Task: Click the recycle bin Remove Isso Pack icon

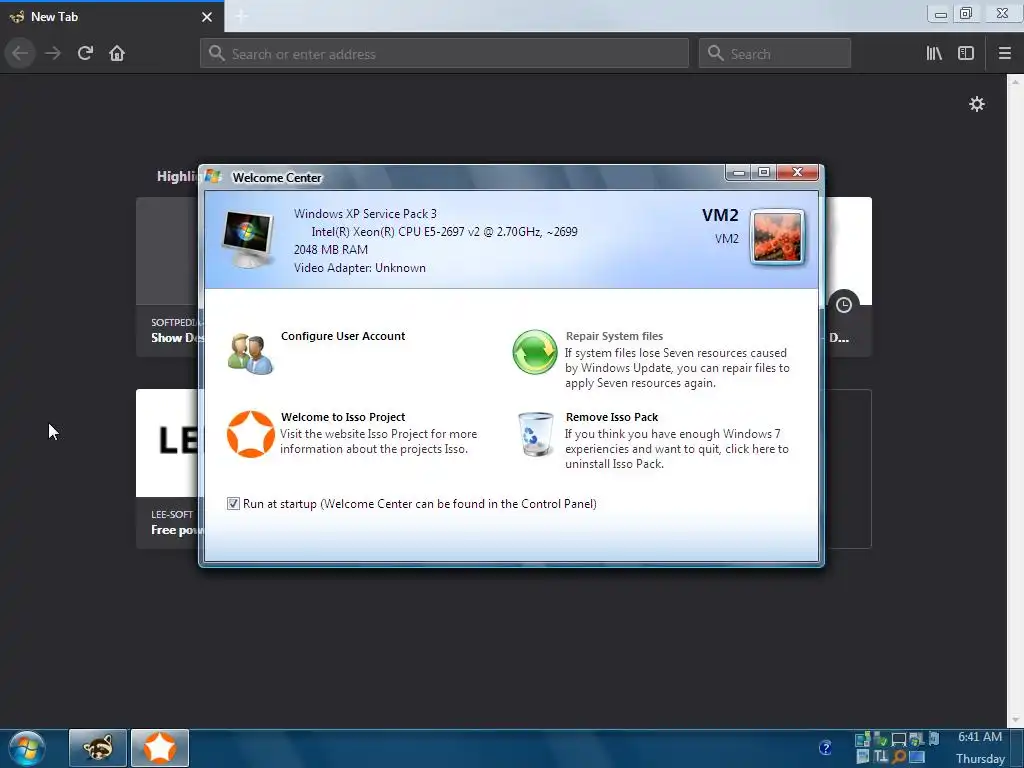Action: [x=536, y=434]
